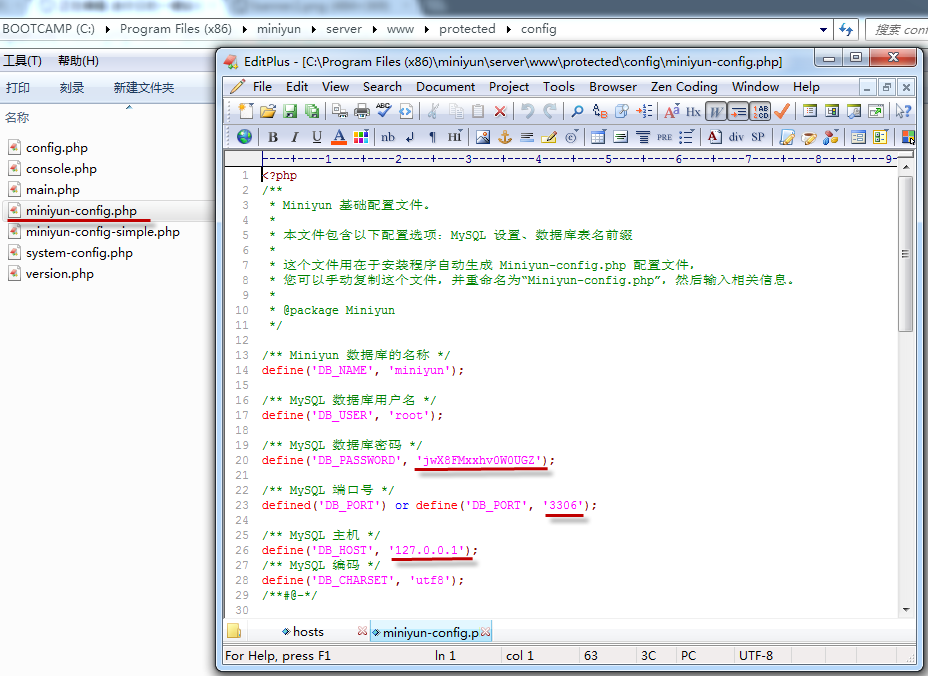
Task: Click the red Delete X icon
Action: 500,111
